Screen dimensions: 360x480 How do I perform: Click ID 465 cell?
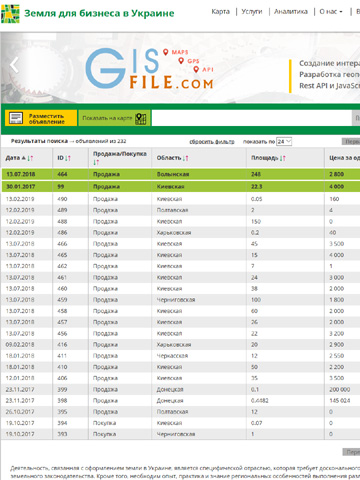pyautogui.click(x=62, y=255)
